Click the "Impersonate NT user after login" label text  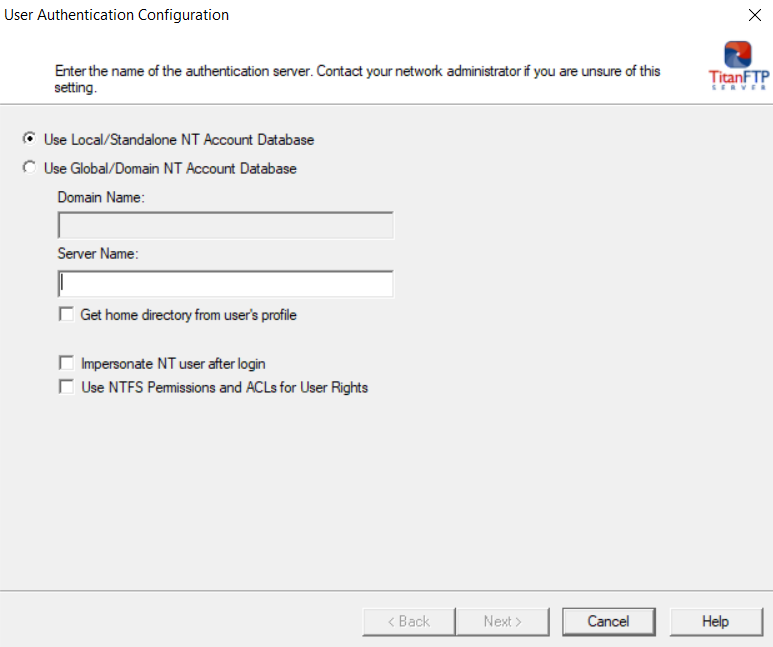173,364
